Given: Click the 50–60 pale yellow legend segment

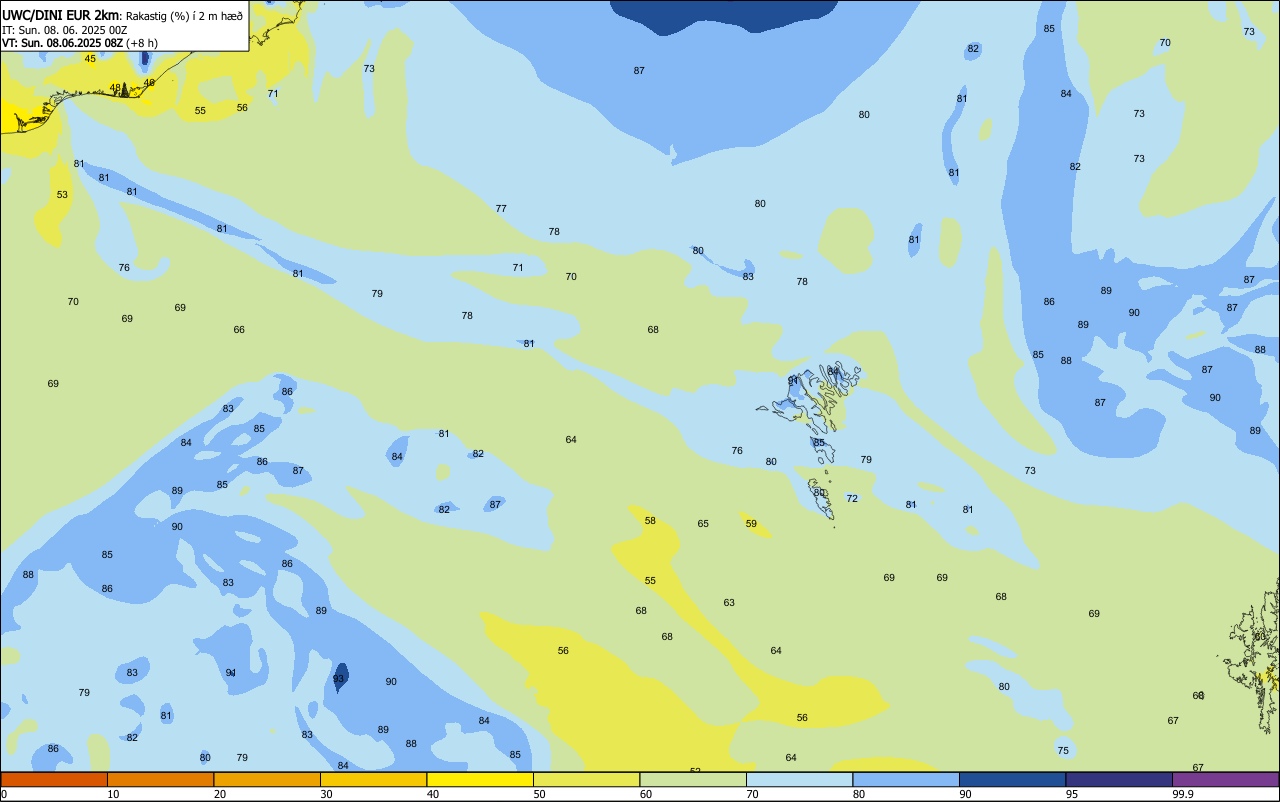Looking at the screenshot, I should [x=586, y=779].
